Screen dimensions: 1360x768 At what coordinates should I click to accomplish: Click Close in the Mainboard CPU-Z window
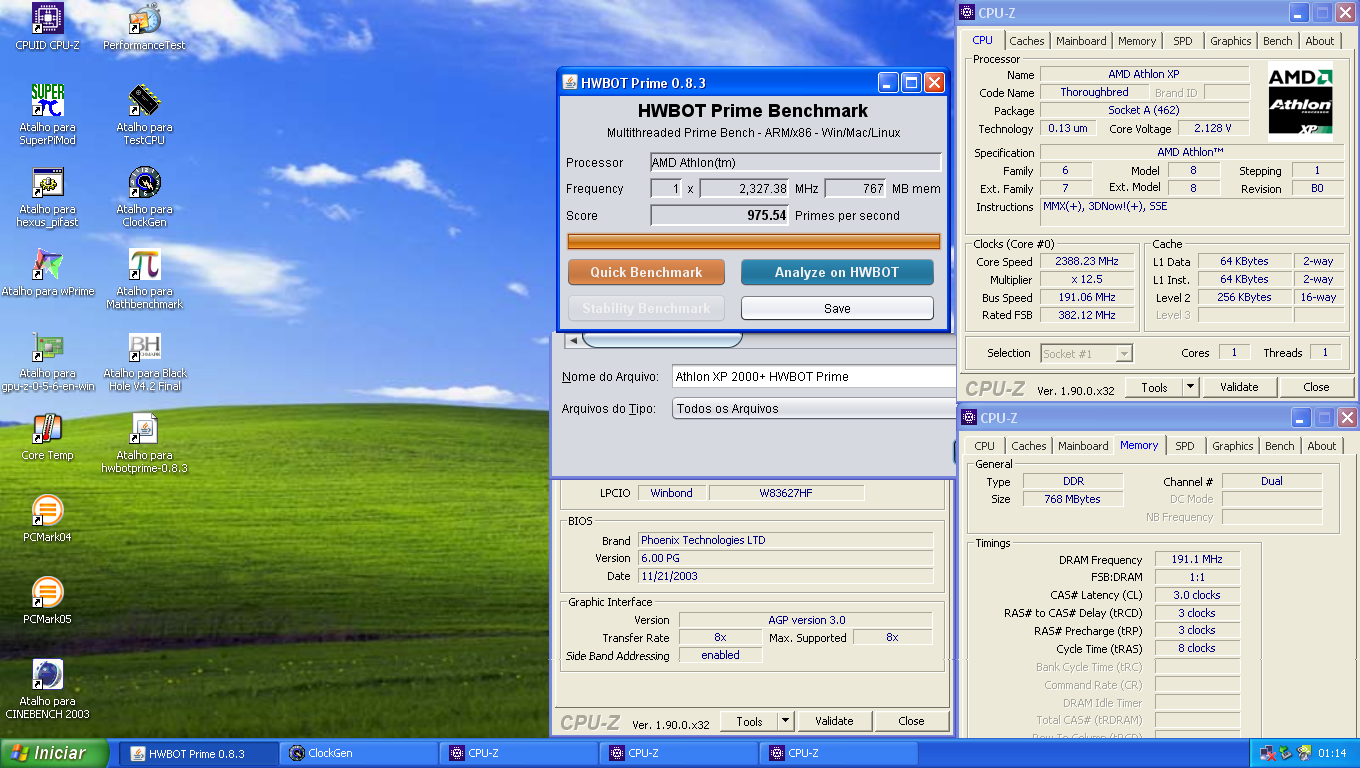(911, 721)
